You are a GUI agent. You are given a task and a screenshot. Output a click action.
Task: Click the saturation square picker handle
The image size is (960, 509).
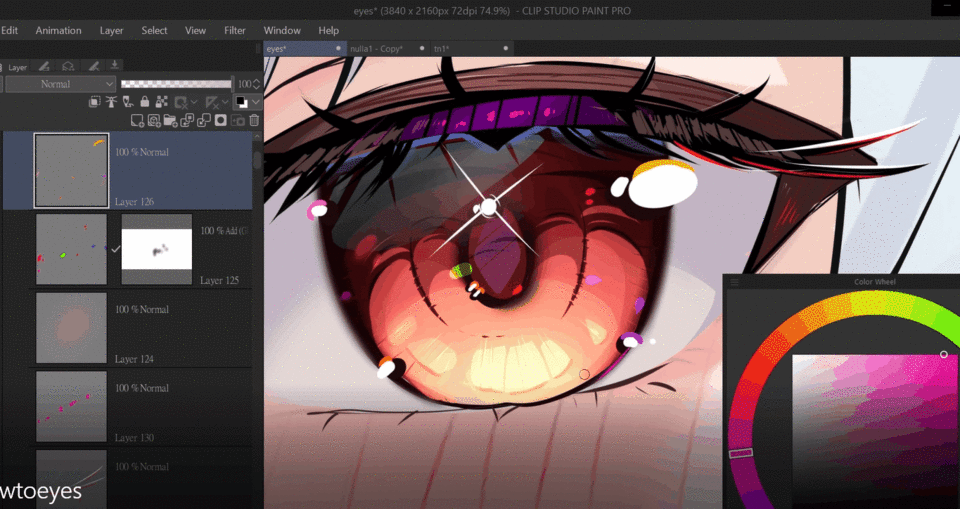click(943, 354)
